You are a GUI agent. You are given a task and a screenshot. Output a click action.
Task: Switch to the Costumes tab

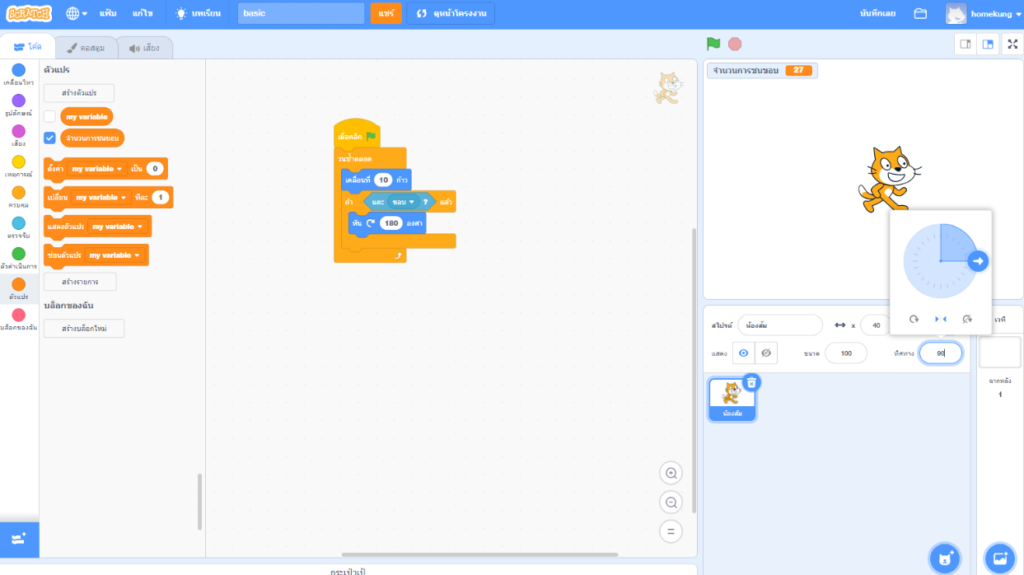[x=87, y=47]
